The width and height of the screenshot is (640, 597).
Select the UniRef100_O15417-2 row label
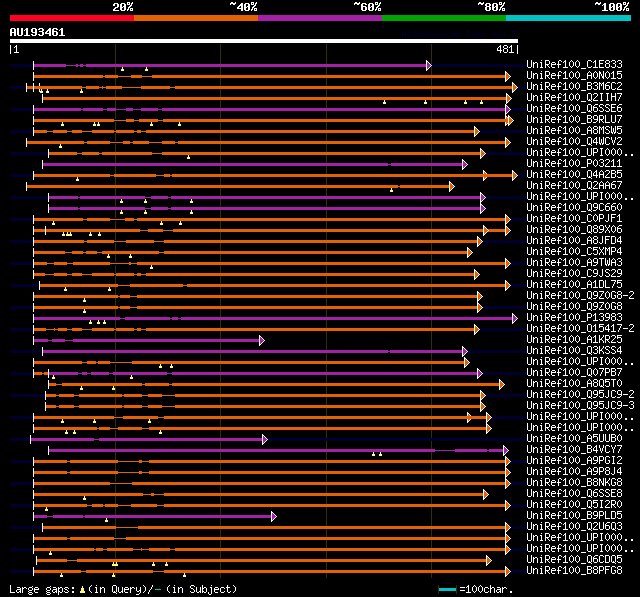click(580, 329)
